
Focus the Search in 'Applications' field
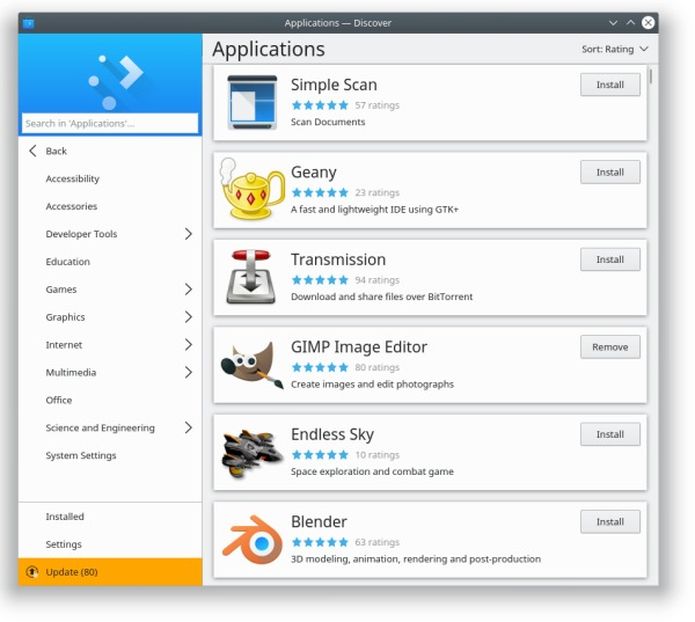tap(110, 123)
